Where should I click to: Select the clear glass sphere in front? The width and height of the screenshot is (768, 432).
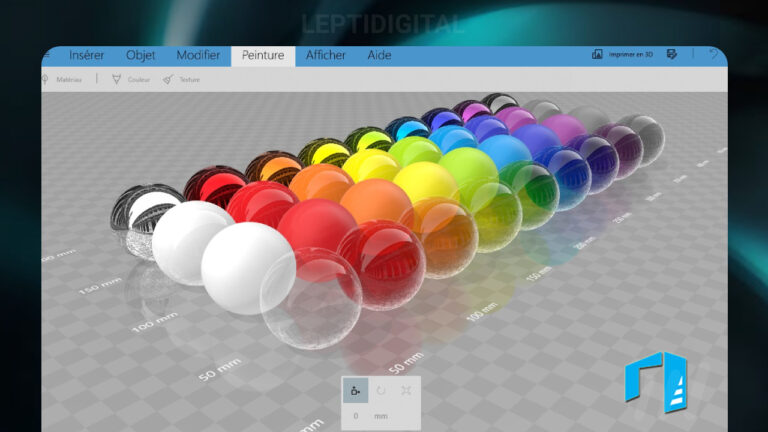click(x=312, y=300)
